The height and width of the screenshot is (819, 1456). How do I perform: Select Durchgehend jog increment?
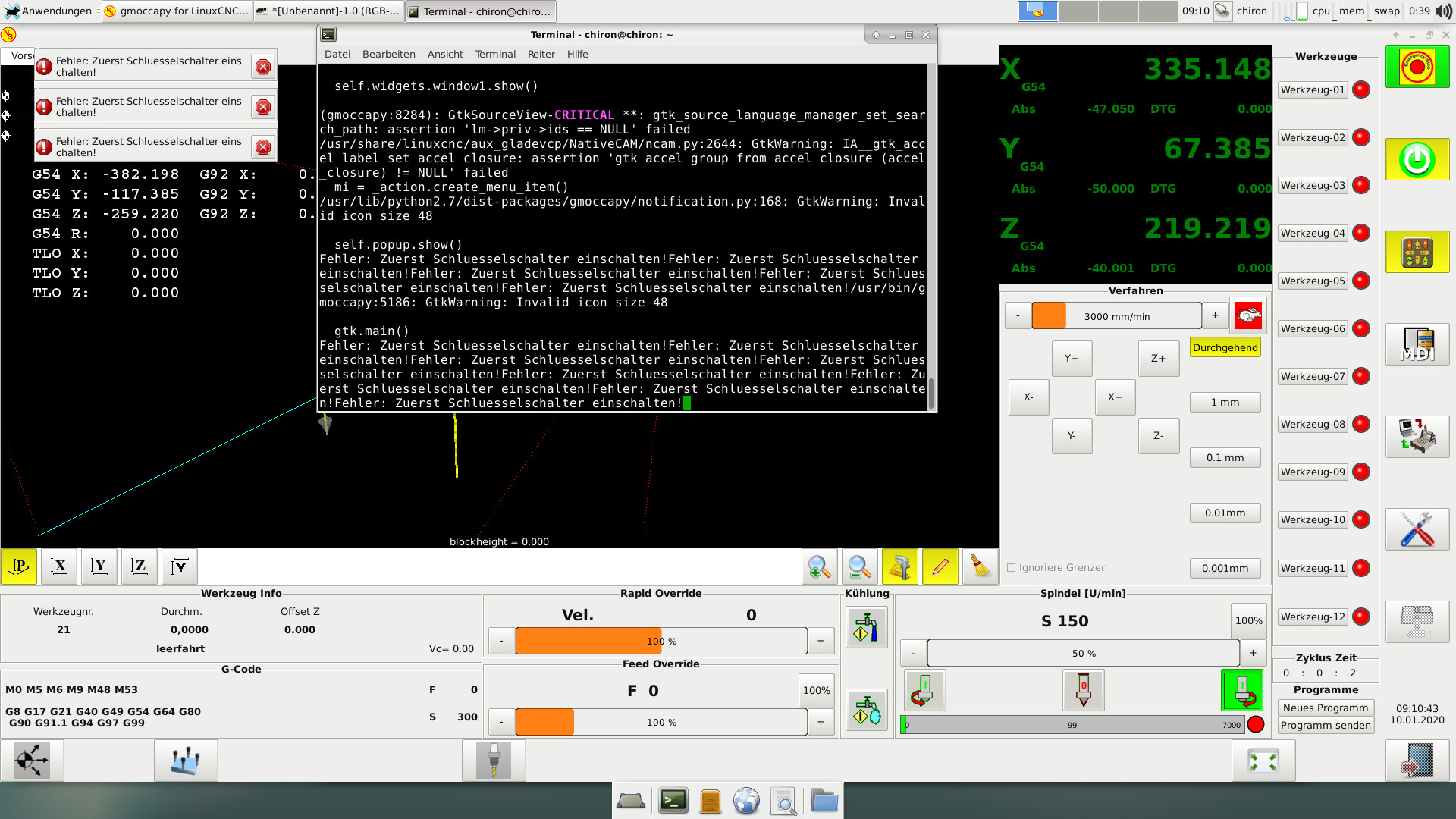(1225, 347)
